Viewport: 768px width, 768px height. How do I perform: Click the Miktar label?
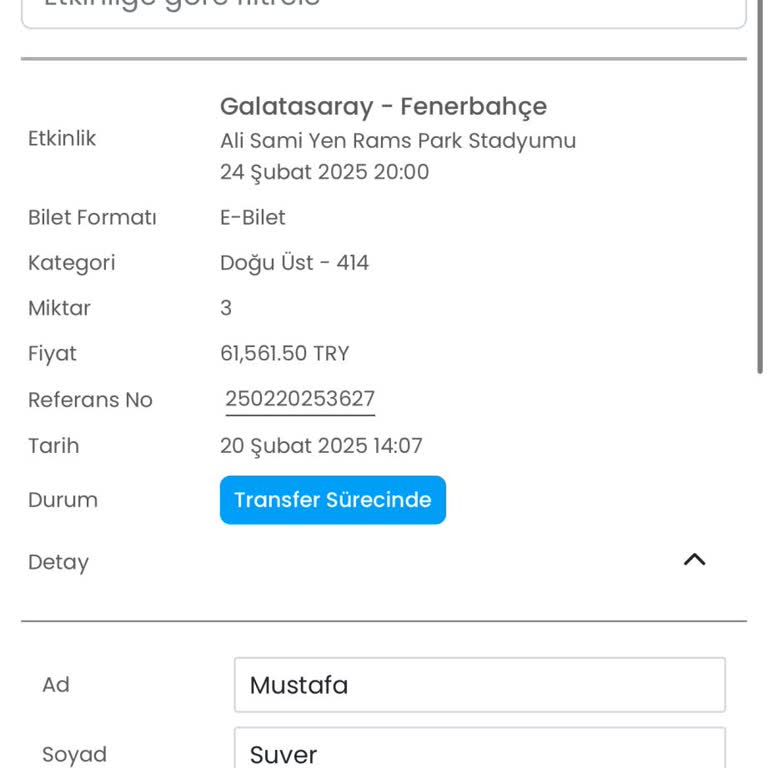59,308
